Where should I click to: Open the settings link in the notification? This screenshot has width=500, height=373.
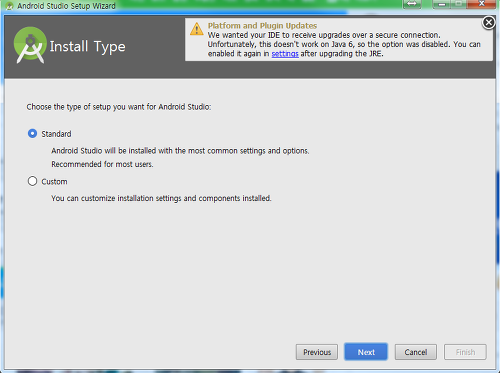click(x=285, y=54)
